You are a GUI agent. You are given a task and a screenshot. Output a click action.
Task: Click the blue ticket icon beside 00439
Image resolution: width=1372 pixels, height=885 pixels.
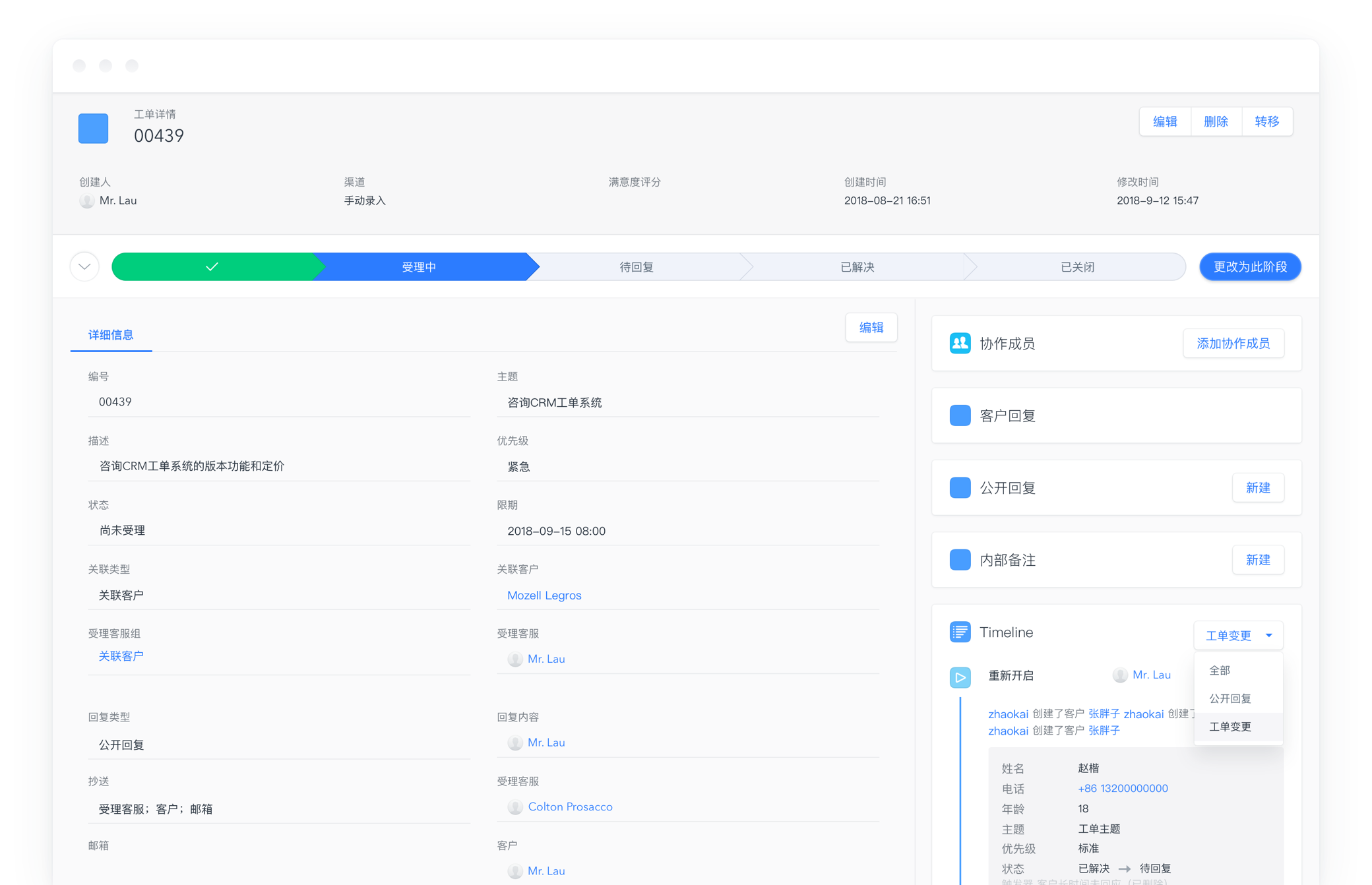coord(93,129)
